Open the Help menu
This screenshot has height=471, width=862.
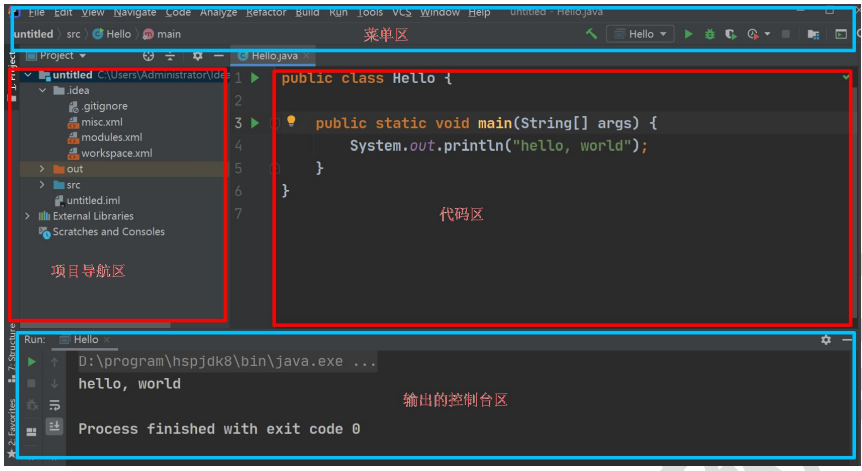tap(479, 12)
